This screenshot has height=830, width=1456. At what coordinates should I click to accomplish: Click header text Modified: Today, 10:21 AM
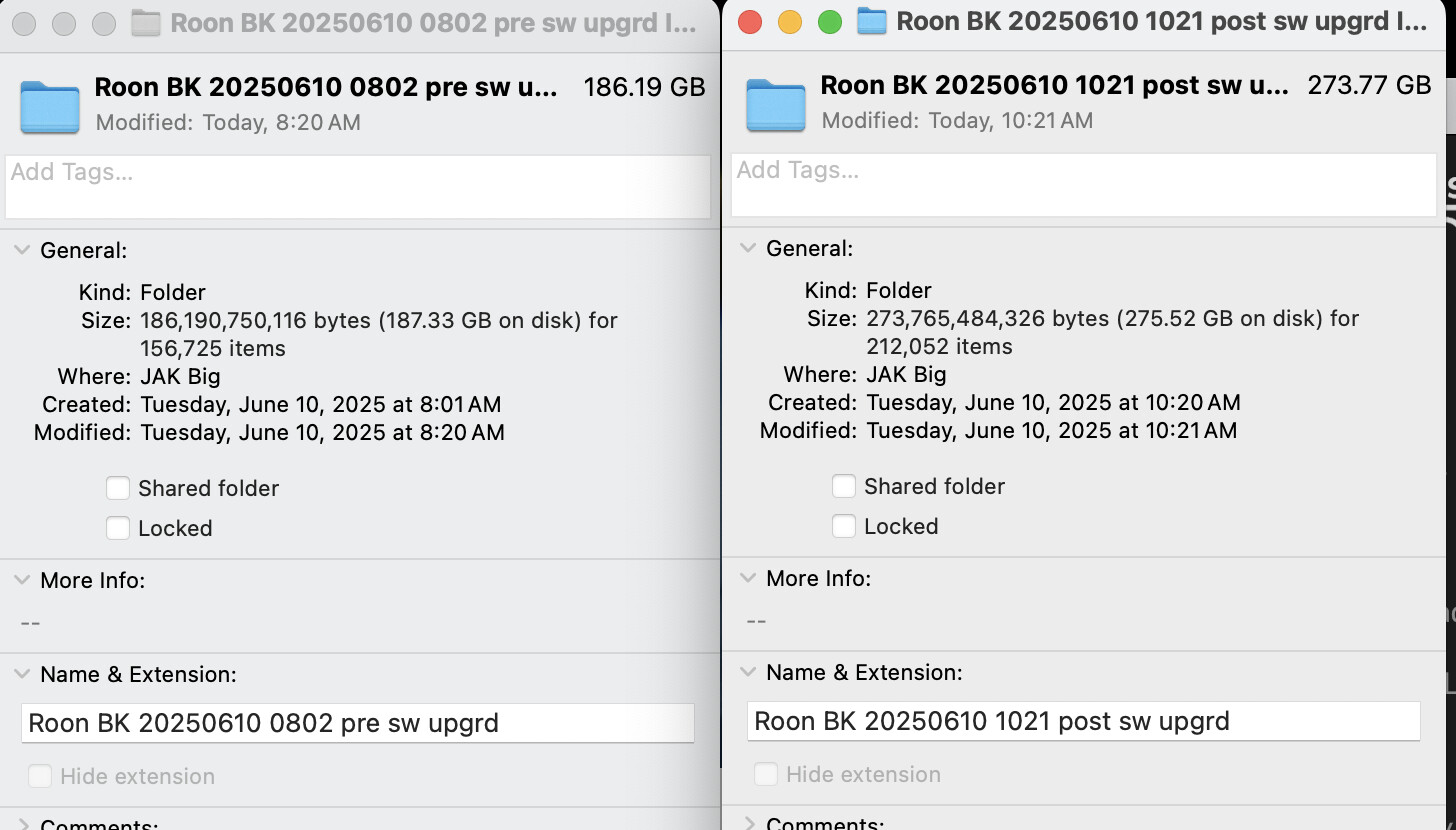[x=957, y=121]
